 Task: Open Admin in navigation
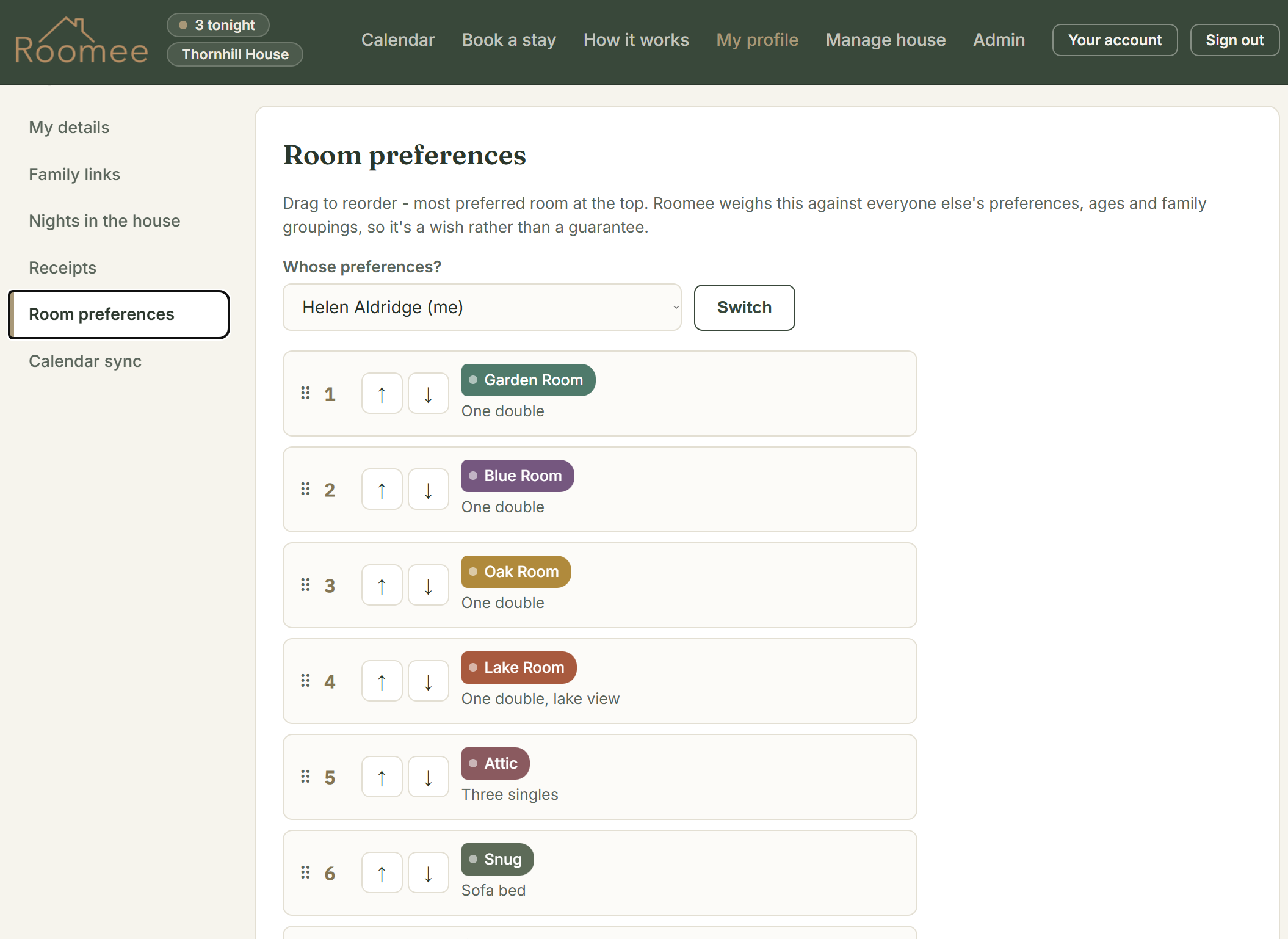[x=999, y=40]
